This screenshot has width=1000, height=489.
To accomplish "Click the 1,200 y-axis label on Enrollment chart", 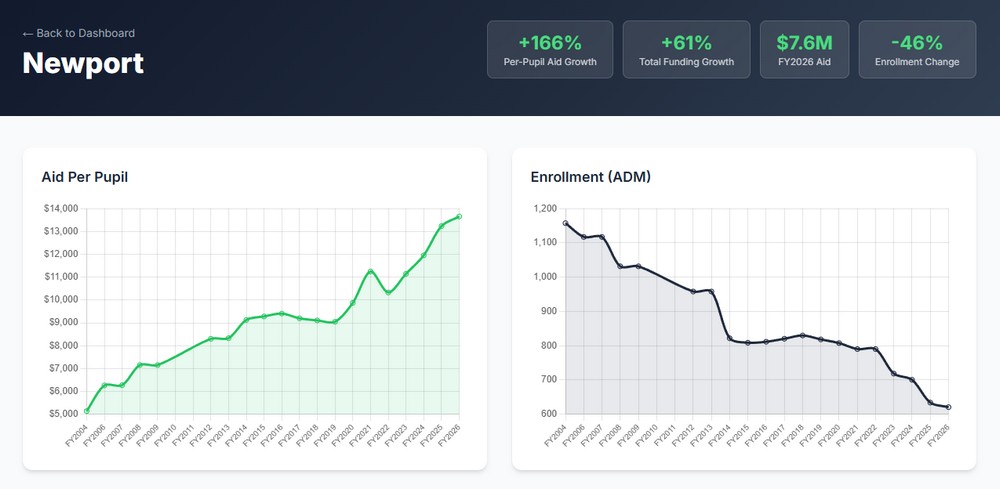I will pos(544,208).
